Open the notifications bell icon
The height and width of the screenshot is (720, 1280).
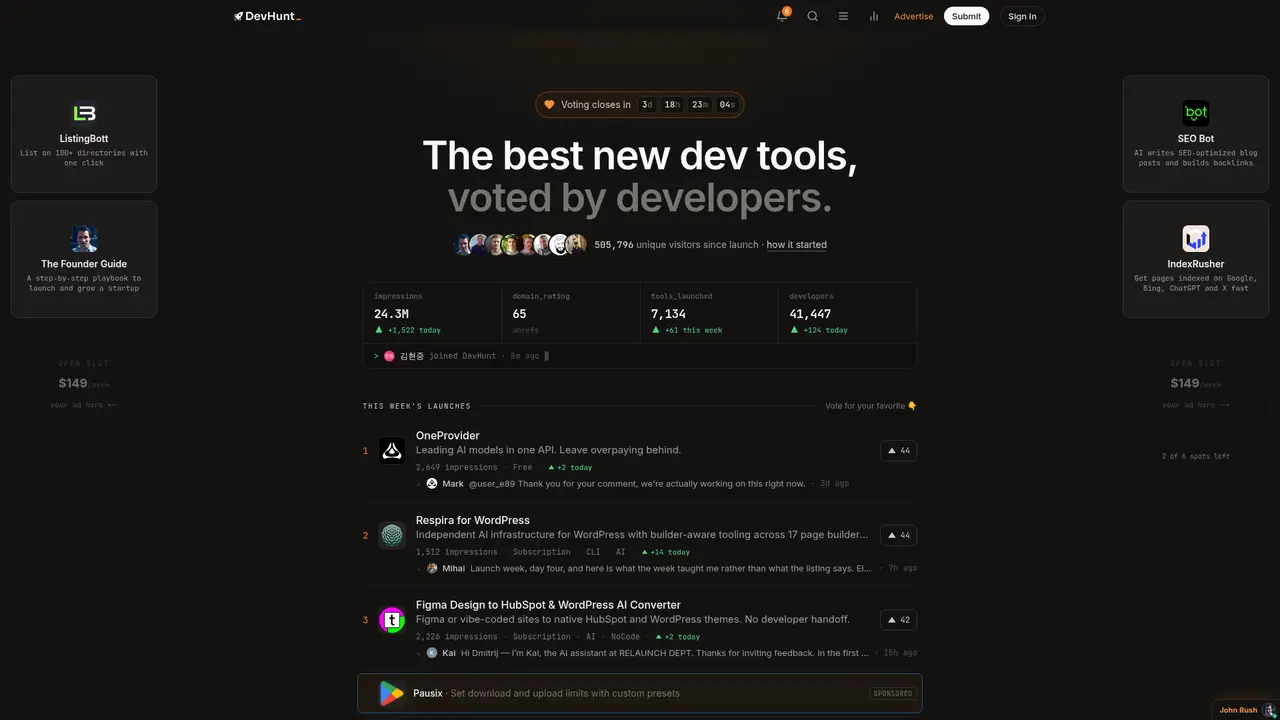[782, 16]
